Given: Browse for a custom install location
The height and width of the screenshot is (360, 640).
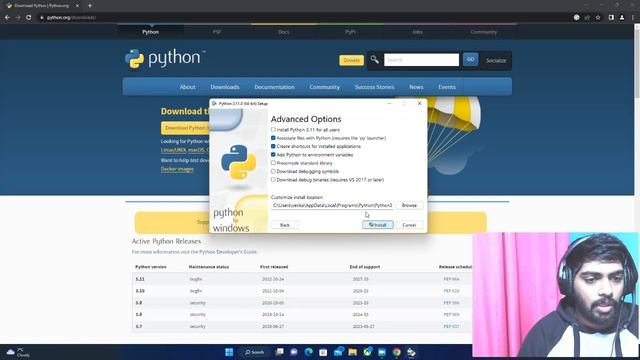Looking at the screenshot, I should [409, 205].
